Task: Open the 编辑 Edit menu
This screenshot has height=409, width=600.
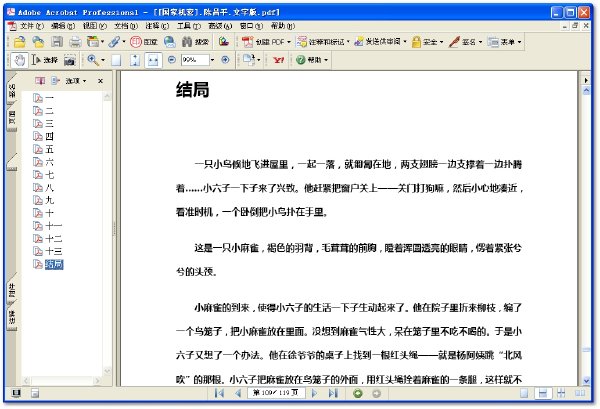Action: coord(63,26)
